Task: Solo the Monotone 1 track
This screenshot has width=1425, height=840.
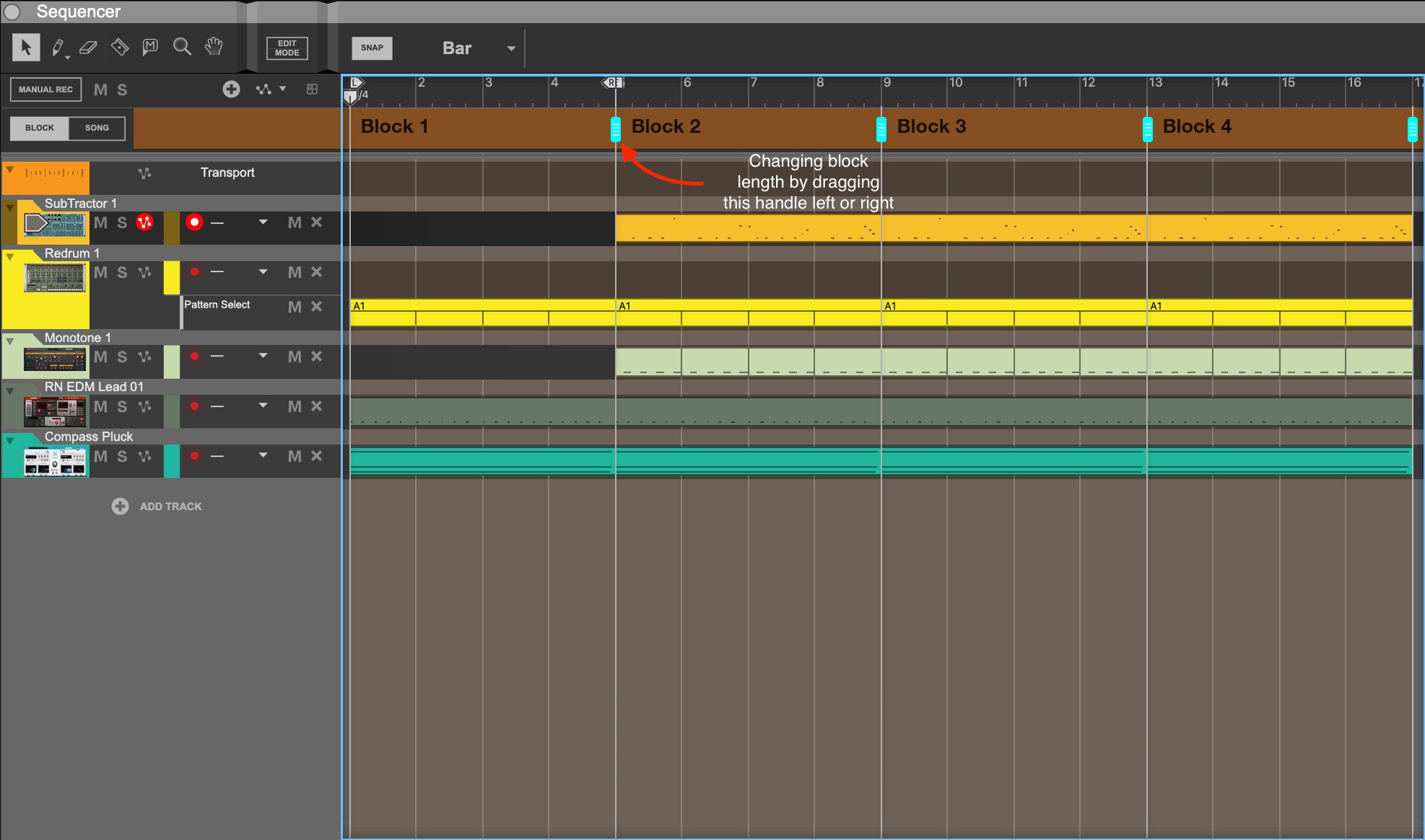Action: [122, 356]
